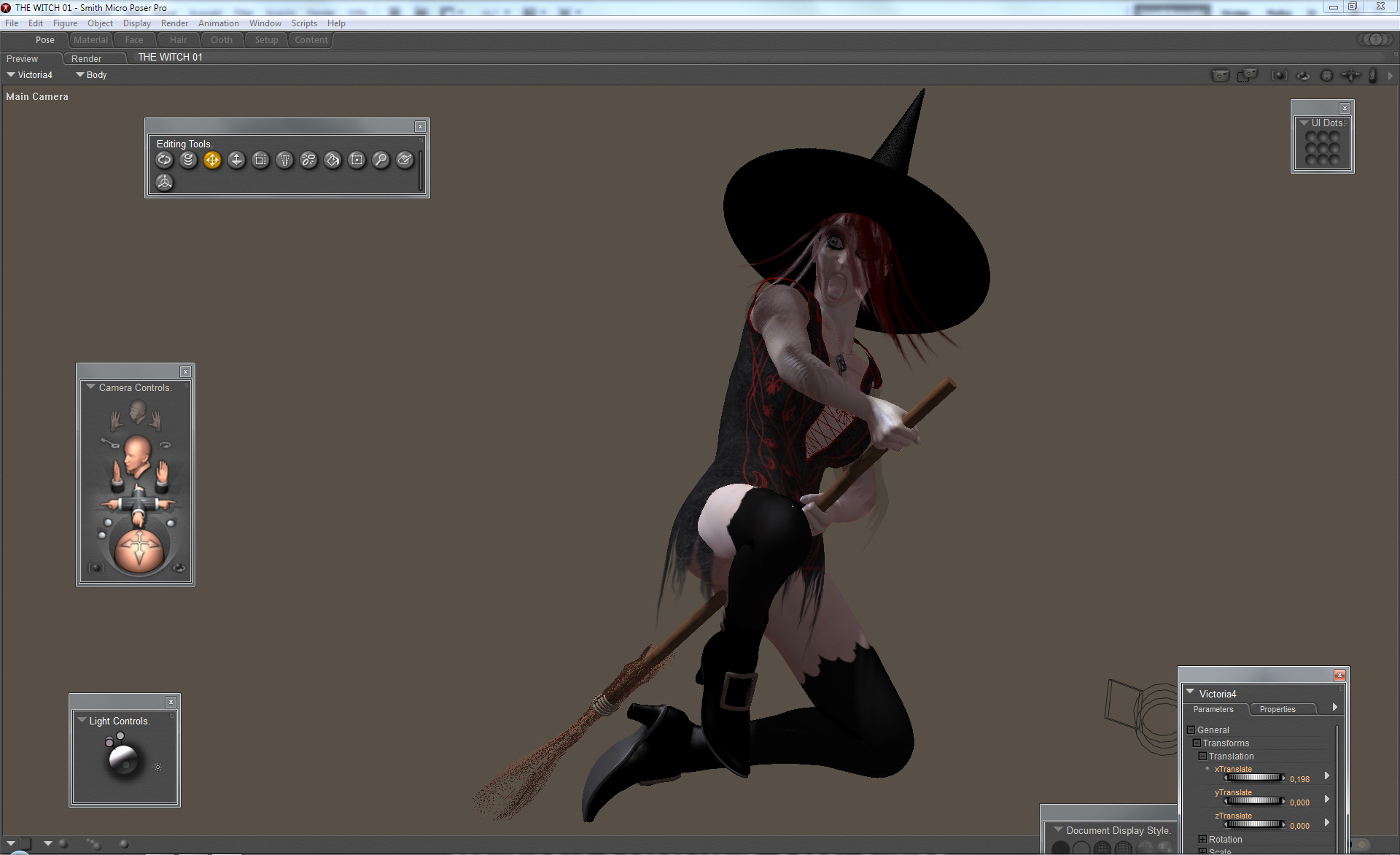
Task: Select the Magnifier tool
Action: [x=381, y=160]
